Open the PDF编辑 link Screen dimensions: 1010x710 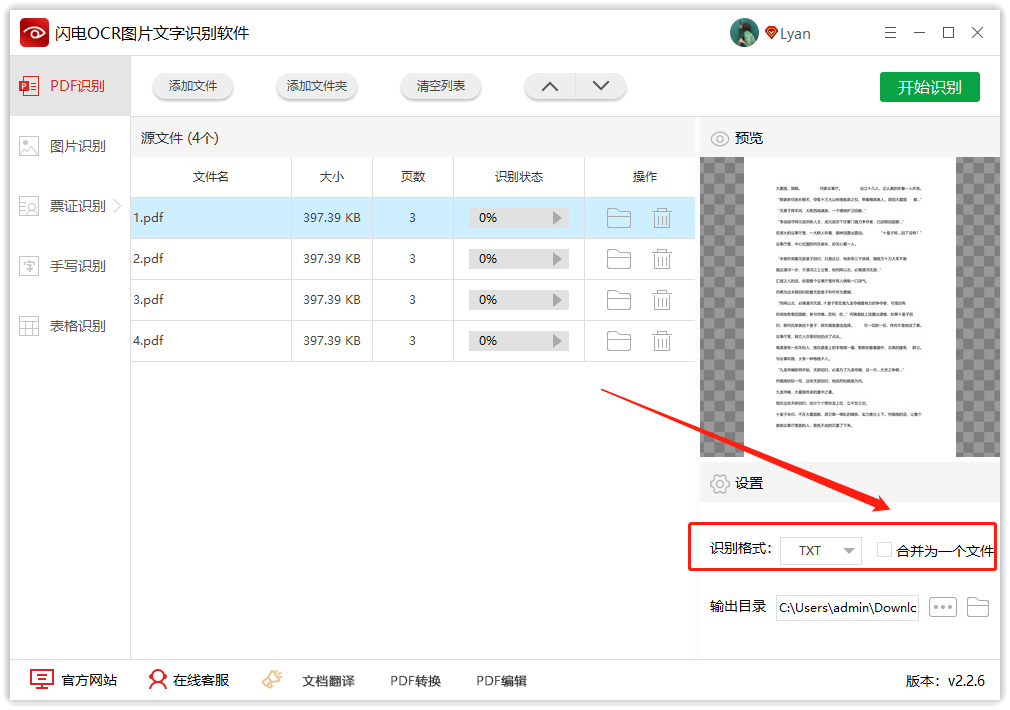tap(501, 681)
